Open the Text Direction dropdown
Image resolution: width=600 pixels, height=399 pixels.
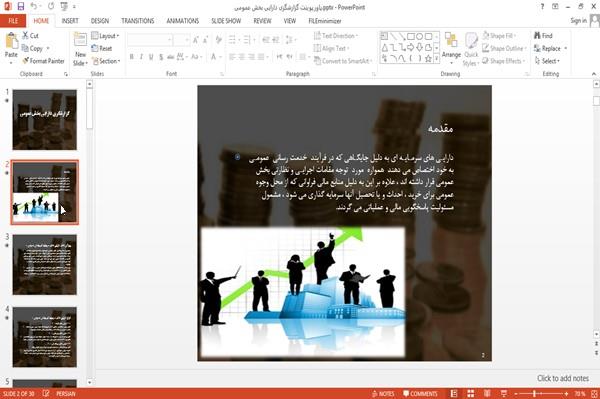click(336, 36)
